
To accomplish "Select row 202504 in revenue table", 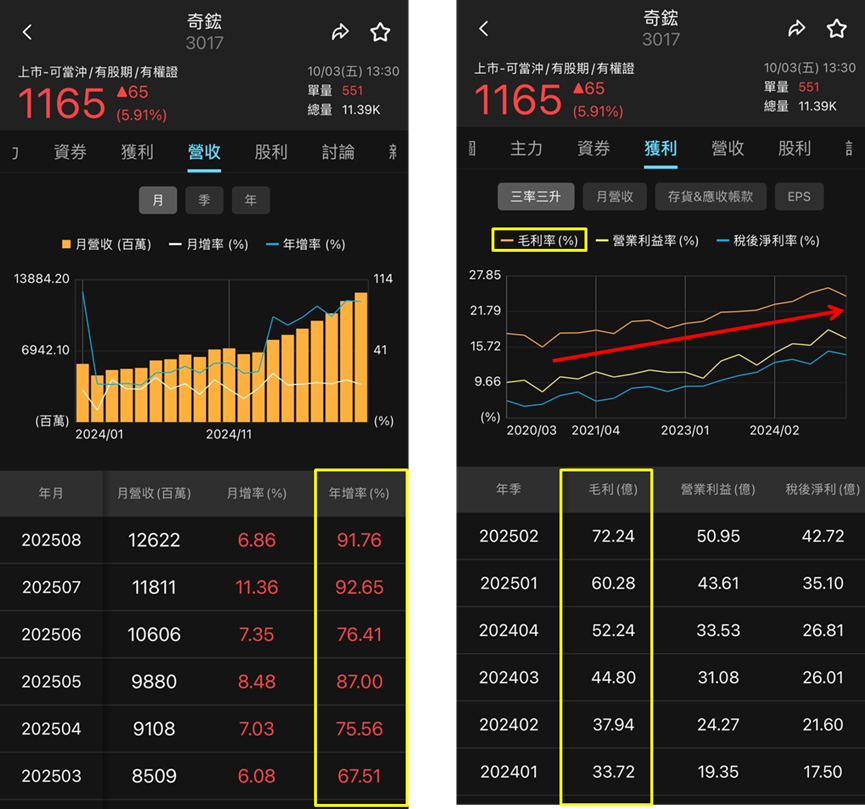I will point(204,729).
